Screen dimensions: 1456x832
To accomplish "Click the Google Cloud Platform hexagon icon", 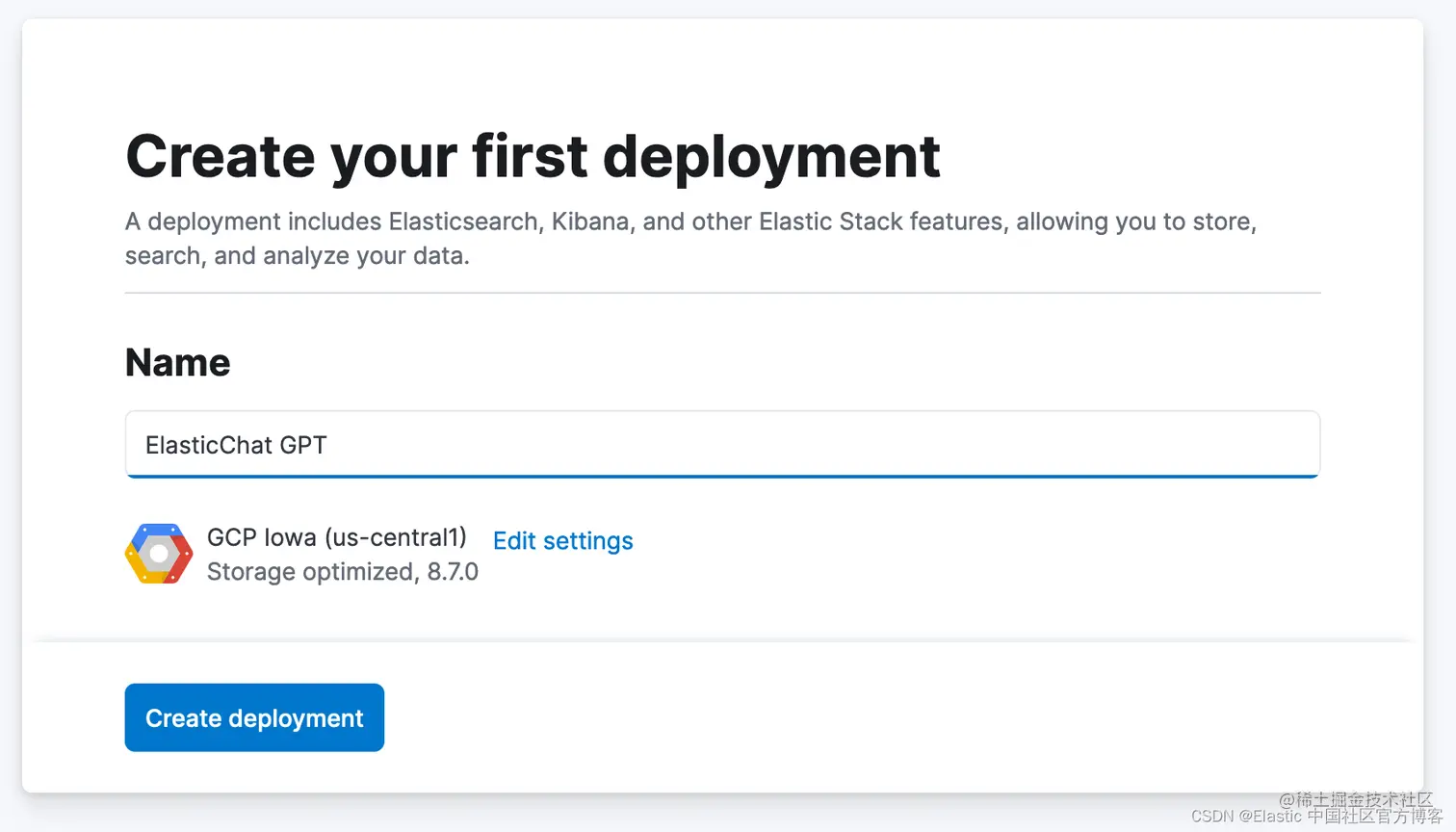I will [x=159, y=554].
